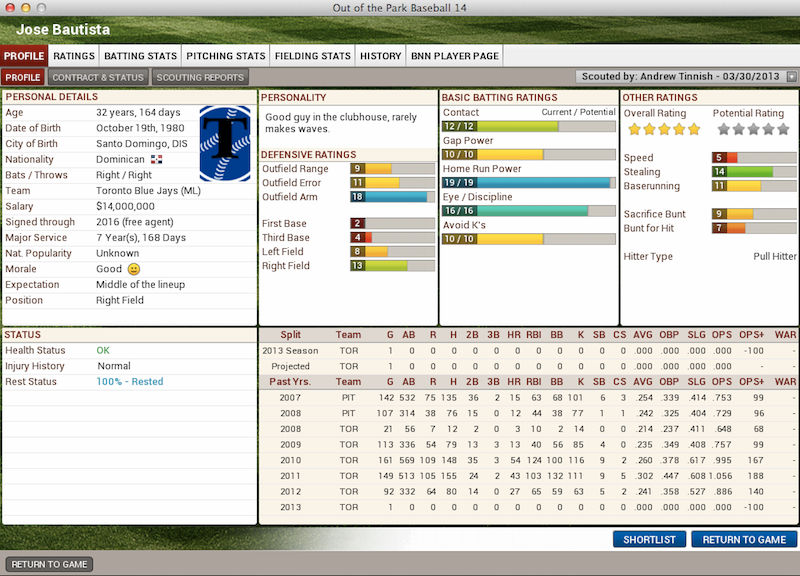The height and width of the screenshot is (576, 800).
Task: Click the Santo Domingo, DIS birthplace value
Action: coord(141,144)
